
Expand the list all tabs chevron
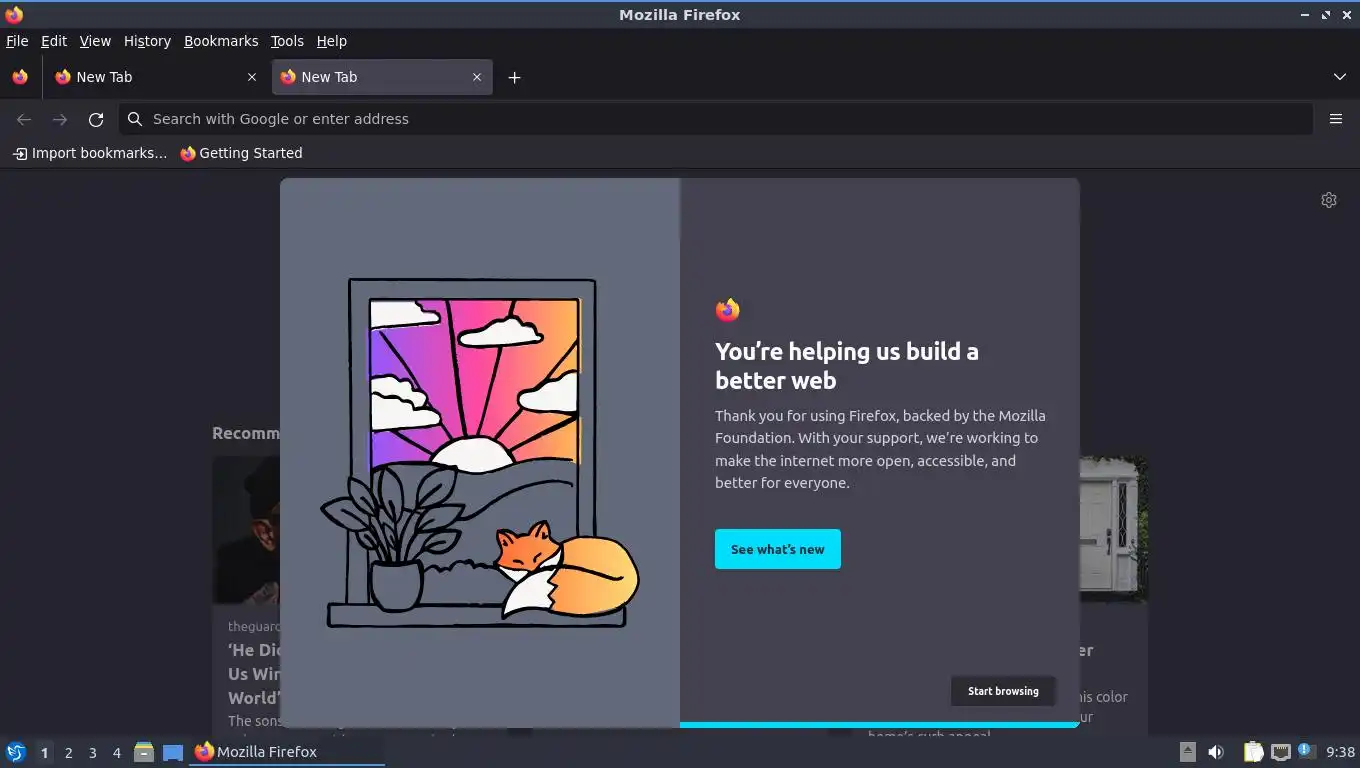(x=1340, y=77)
